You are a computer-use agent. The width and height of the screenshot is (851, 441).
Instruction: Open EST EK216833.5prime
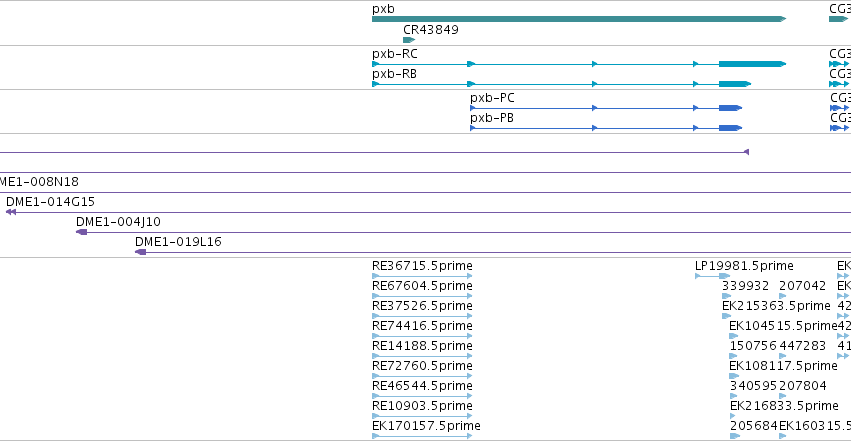(x=733, y=416)
